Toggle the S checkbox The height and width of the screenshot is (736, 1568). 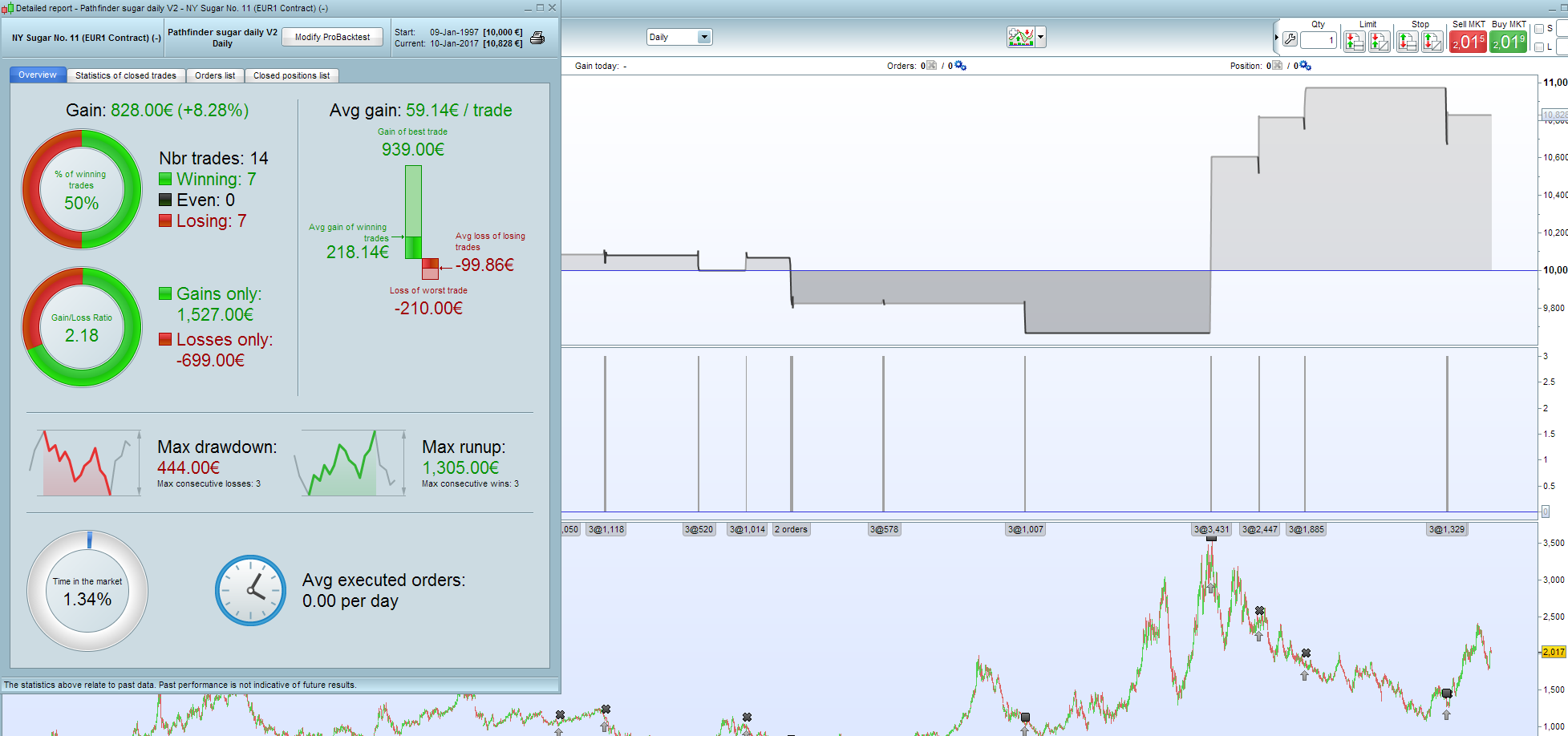pyautogui.click(x=1539, y=29)
